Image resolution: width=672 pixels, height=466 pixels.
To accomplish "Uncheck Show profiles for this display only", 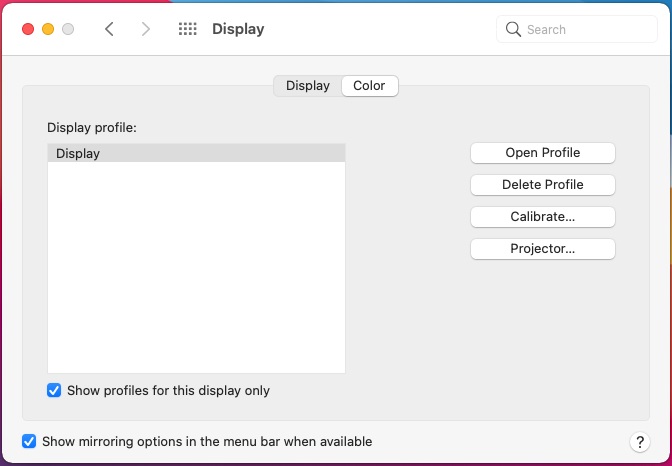I will (x=55, y=391).
